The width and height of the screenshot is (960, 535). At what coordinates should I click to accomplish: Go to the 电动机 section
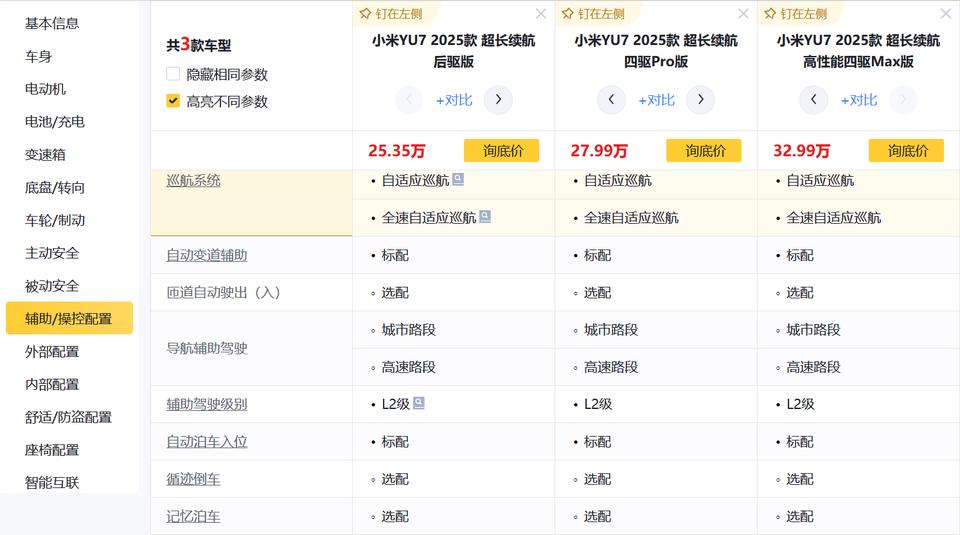[45, 89]
